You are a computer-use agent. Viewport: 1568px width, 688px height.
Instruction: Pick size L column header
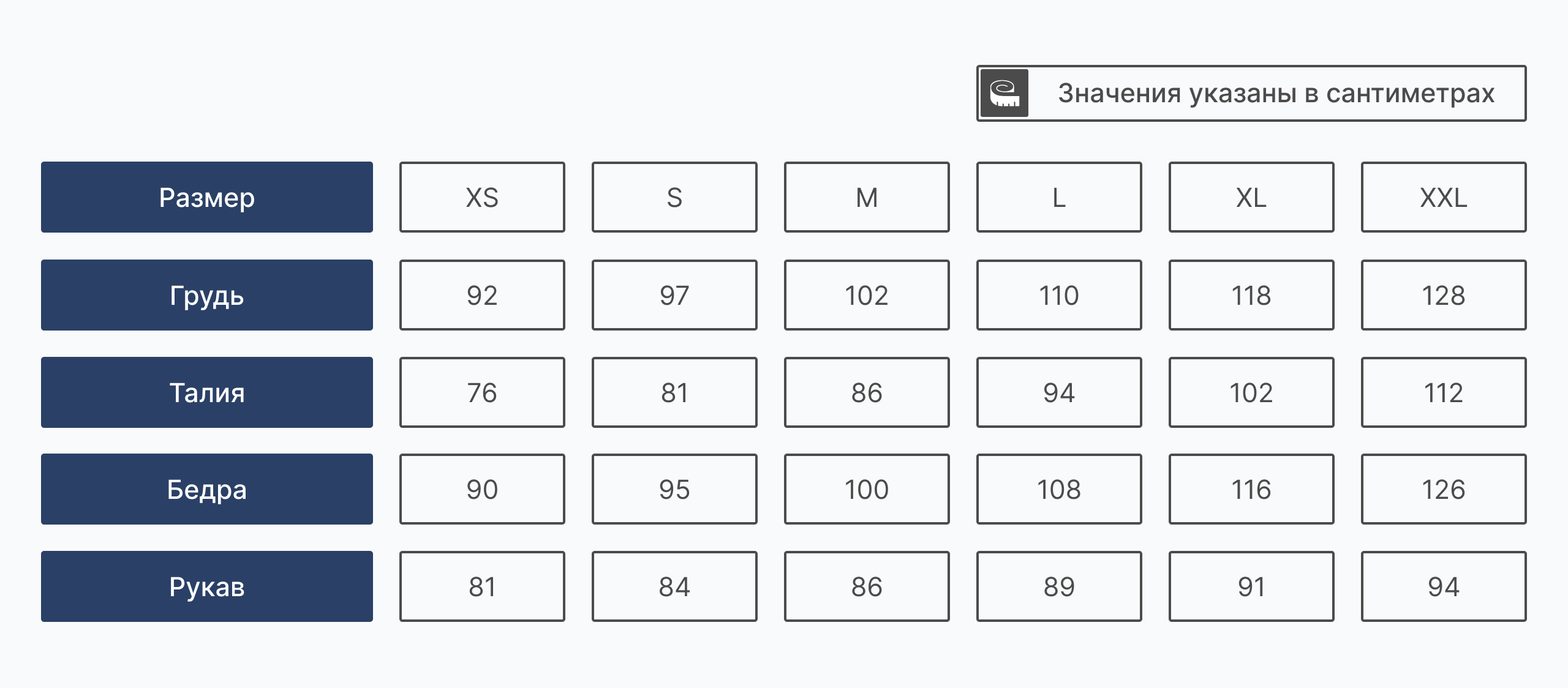click(1059, 197)
